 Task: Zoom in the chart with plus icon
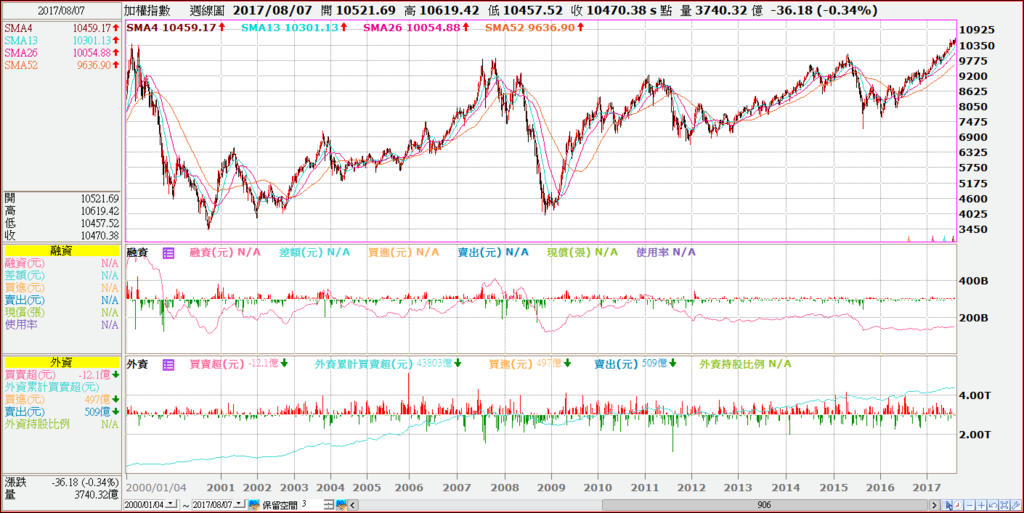pos(981,505)
